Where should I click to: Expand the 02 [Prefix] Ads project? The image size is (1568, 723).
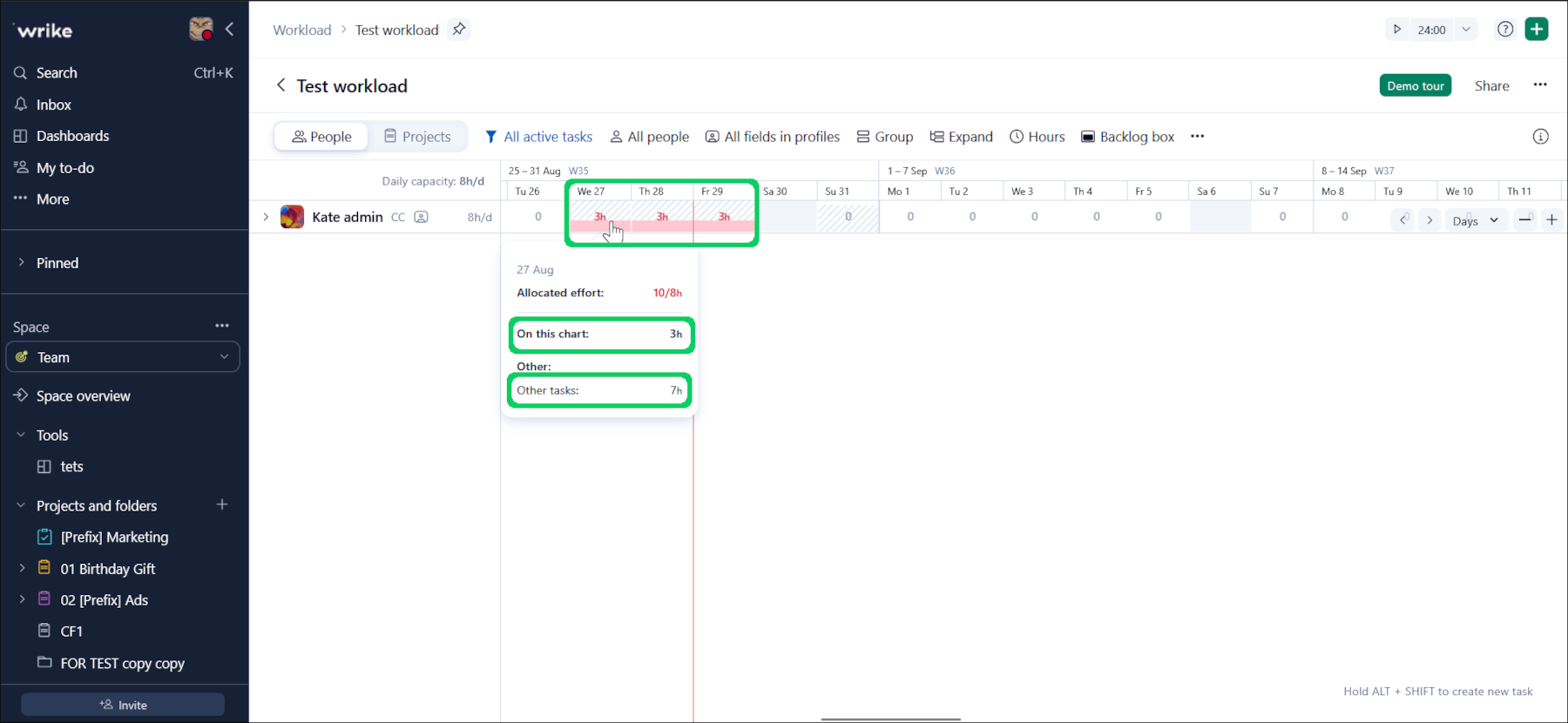(22, 599)
